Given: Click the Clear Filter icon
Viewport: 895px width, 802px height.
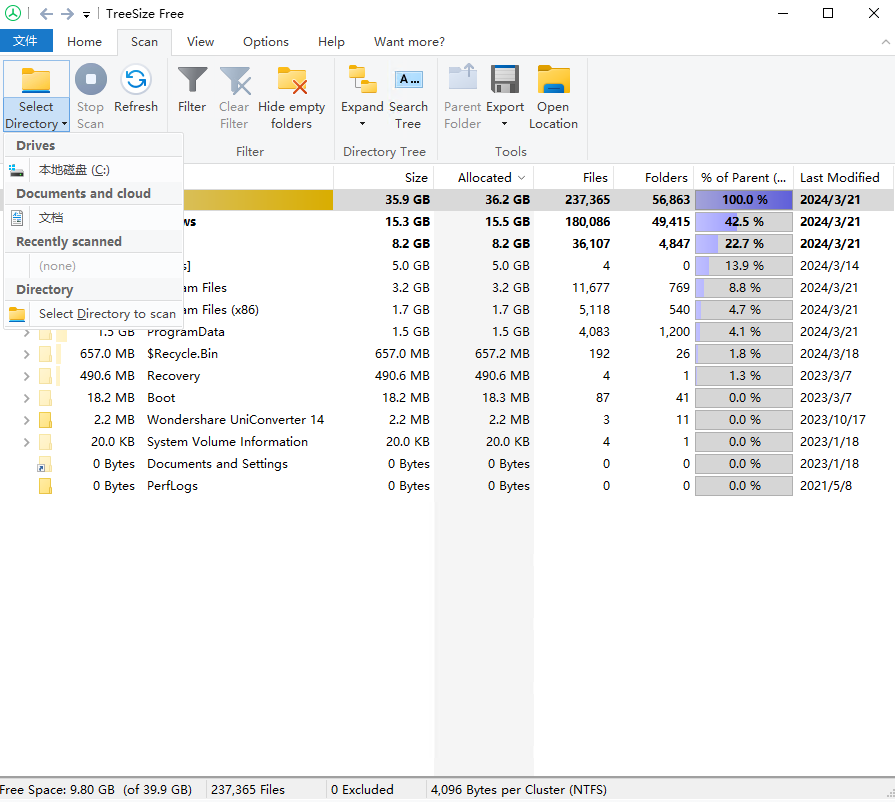Looking at the screenshot, I should (234, 81).
